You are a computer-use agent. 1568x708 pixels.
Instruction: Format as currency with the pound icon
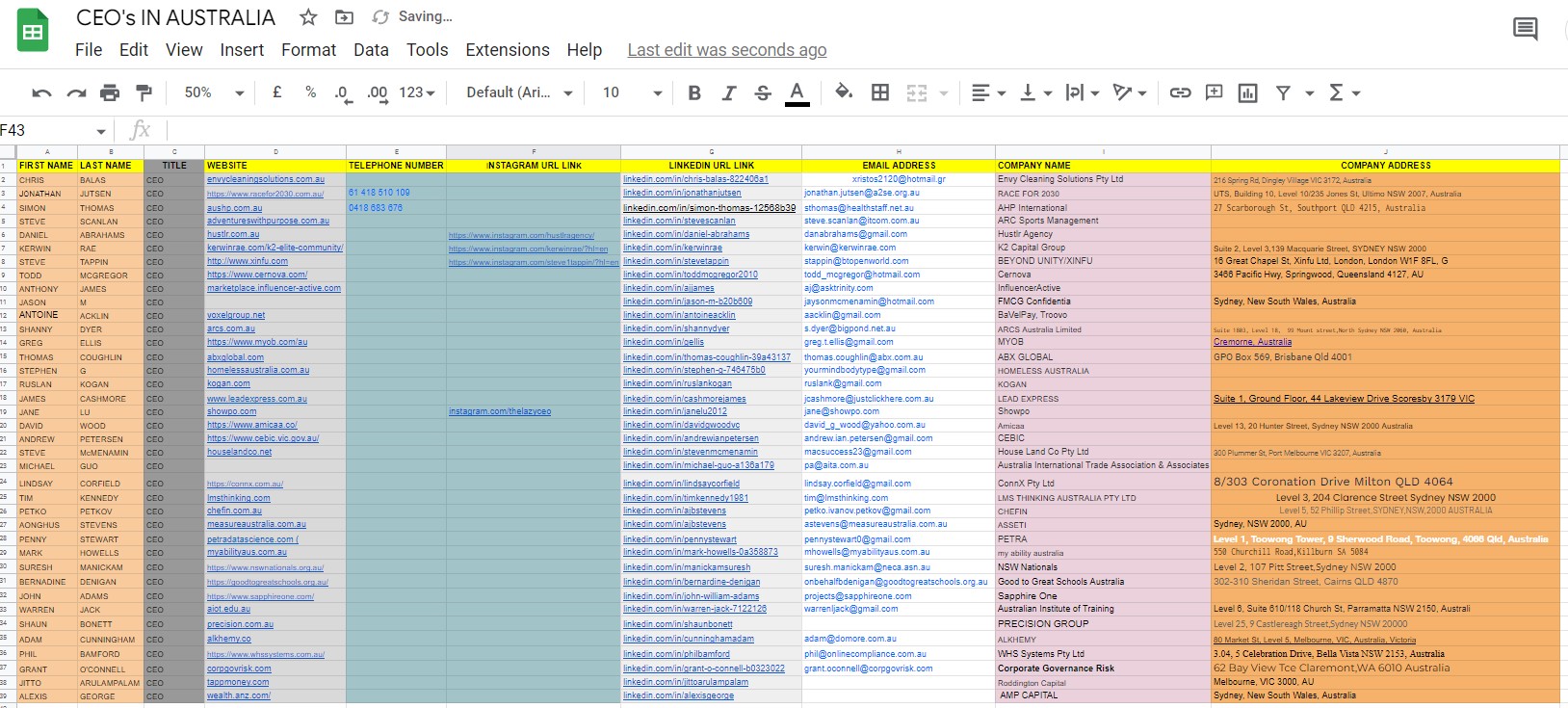pos(277,92)
